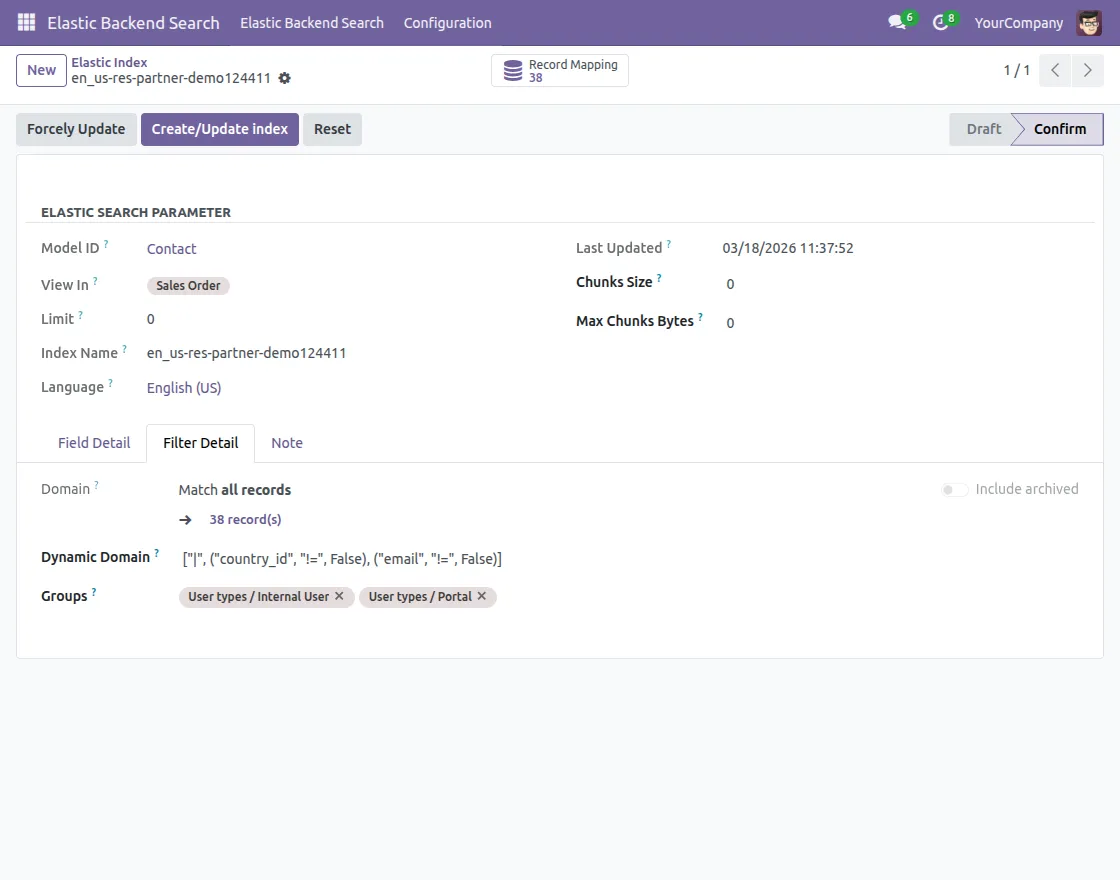Image resolution: width=1120 pixels, height=880 pixels.
Task: Click the Last Updated date 03/18/2026 11:37:52
Action: 788,248
